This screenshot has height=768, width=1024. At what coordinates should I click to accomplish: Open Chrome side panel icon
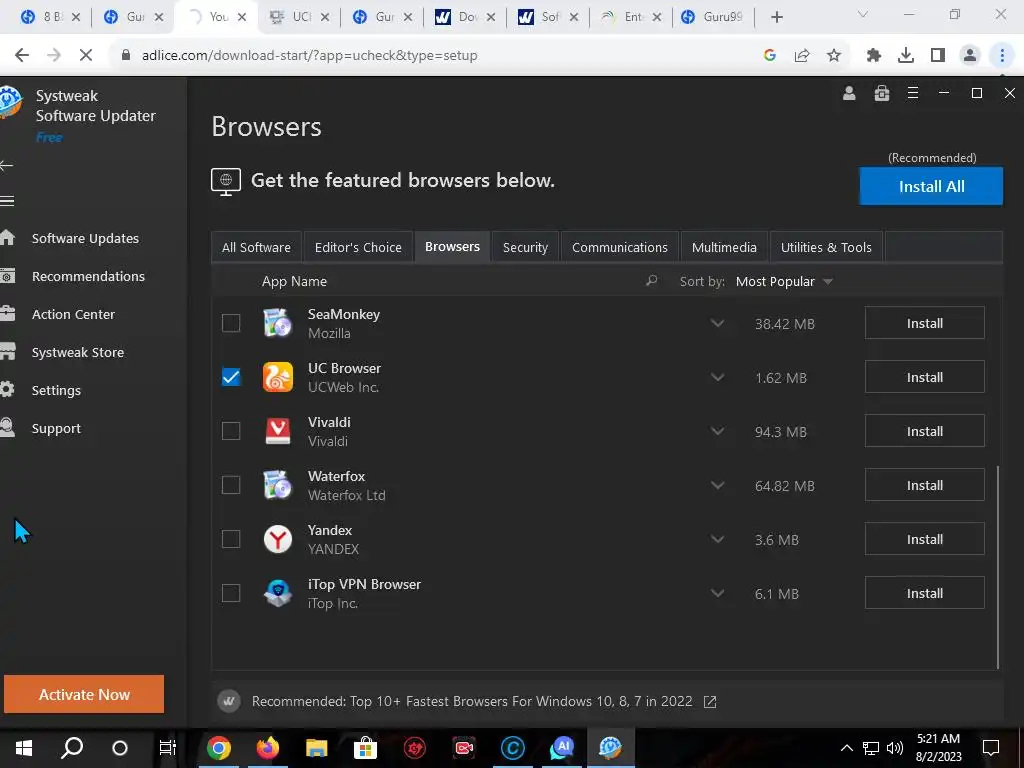point(938,56)
